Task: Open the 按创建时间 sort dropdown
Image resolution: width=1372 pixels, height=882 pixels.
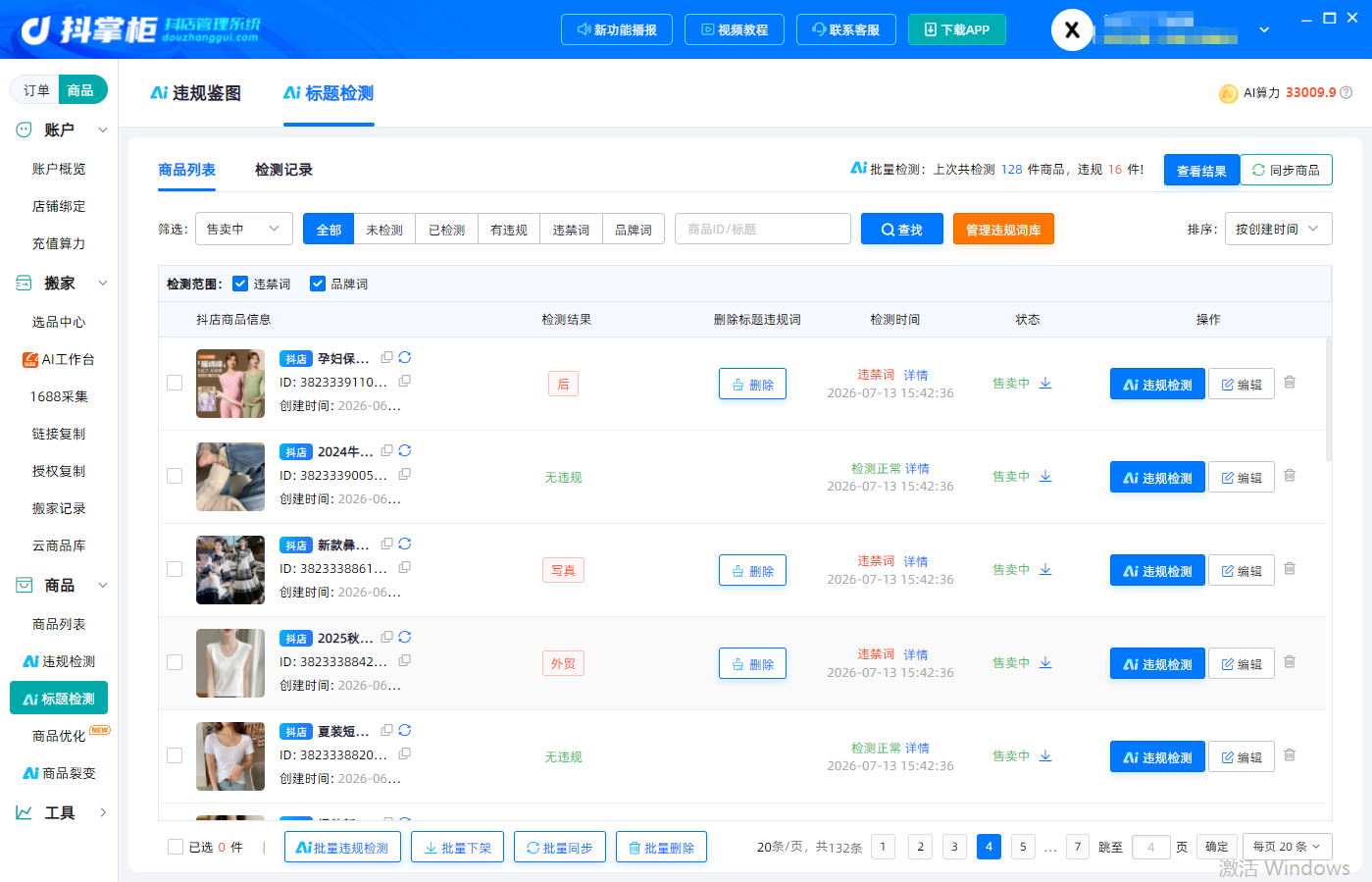Action: 1278,229
